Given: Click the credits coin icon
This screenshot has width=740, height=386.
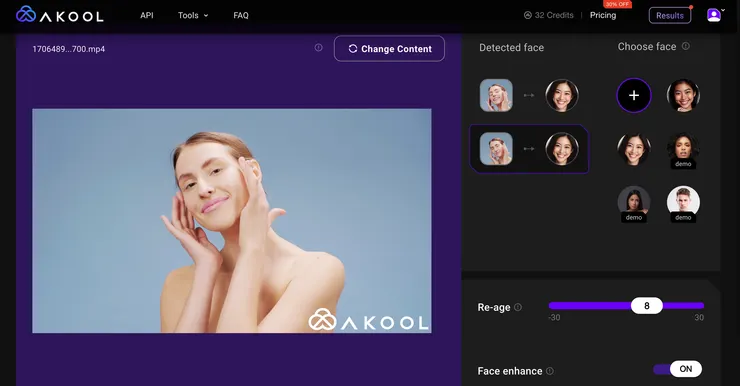Looking at the screenshot, I should pos(528,15).
